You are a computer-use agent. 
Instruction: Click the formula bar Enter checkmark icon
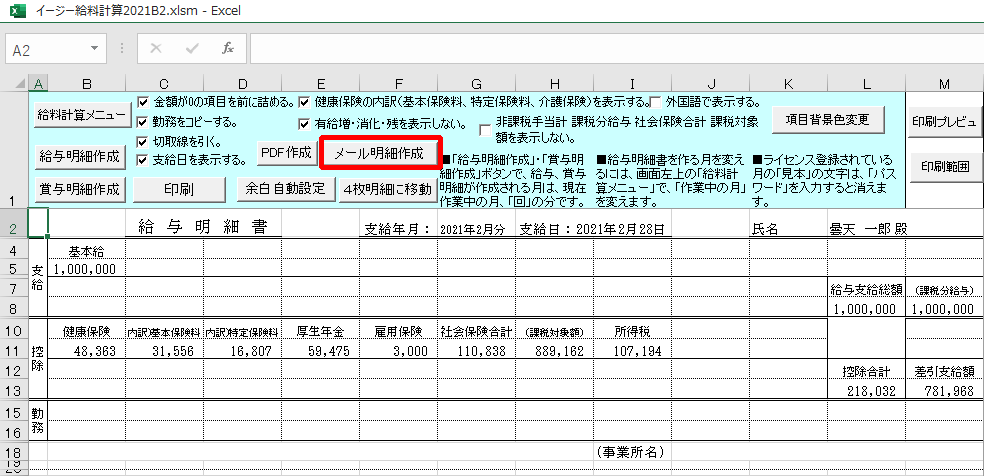pyautogui.click(x=191, y=48)
